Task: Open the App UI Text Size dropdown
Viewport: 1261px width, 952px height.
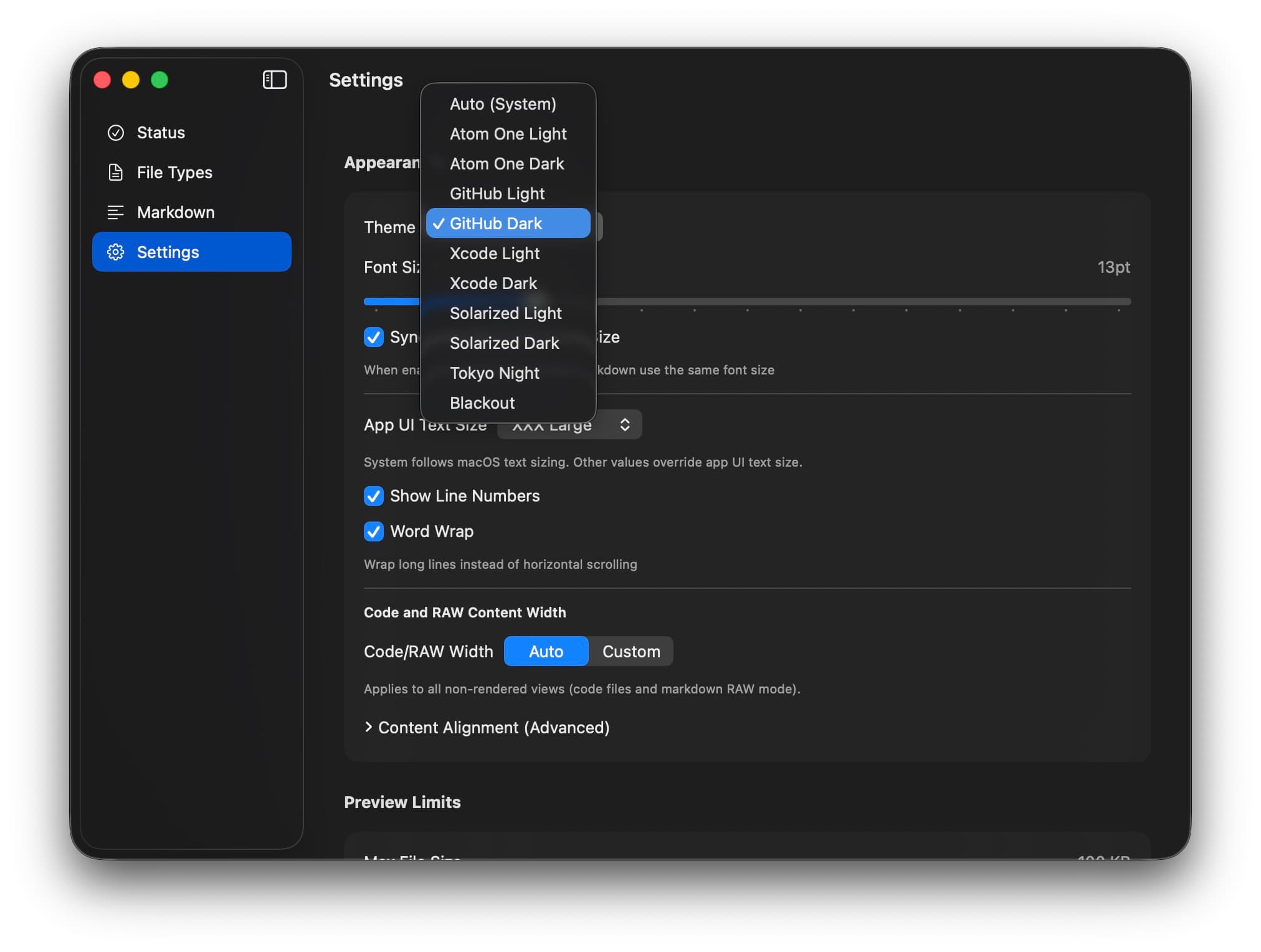Action: pyautogui.click(x=569, y=424)
